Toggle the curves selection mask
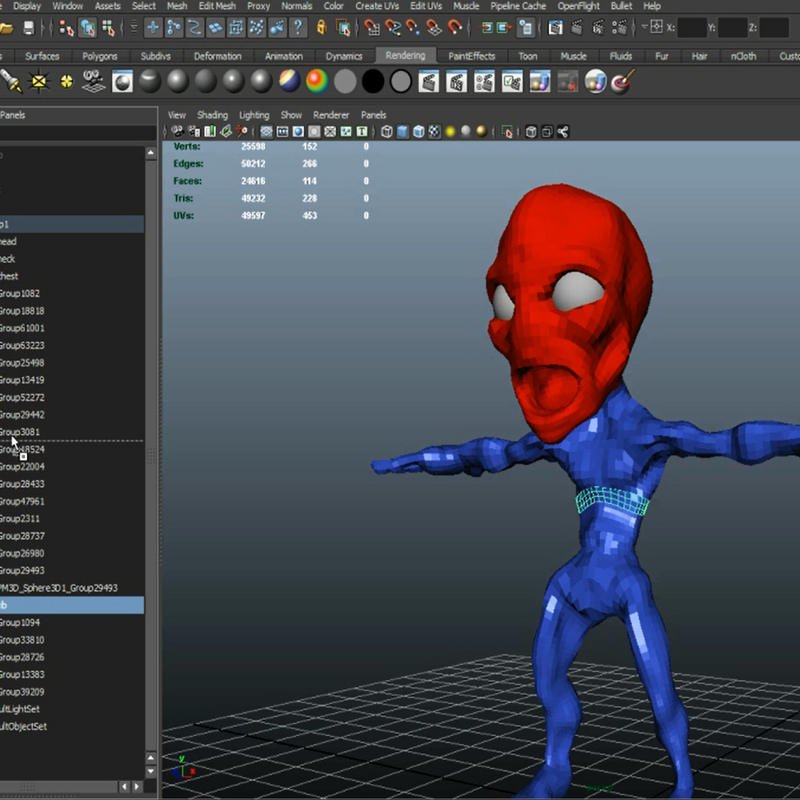Screen dimensions: 800x800 coord(194,28)
